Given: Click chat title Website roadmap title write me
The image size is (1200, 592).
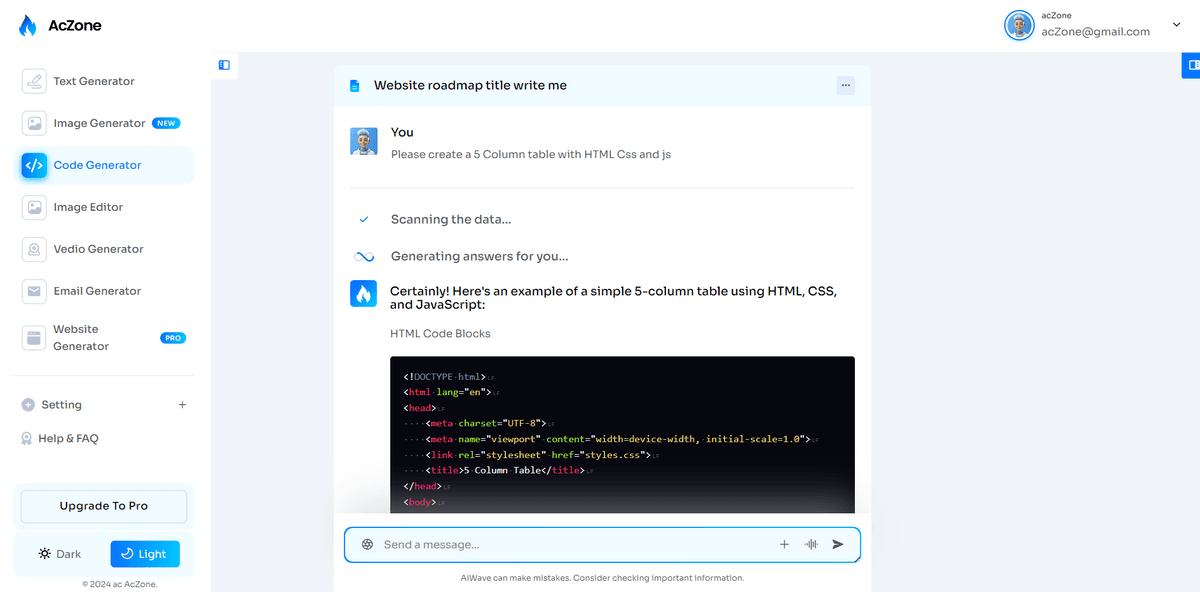Looking at the screenshot, I should 470,86.
